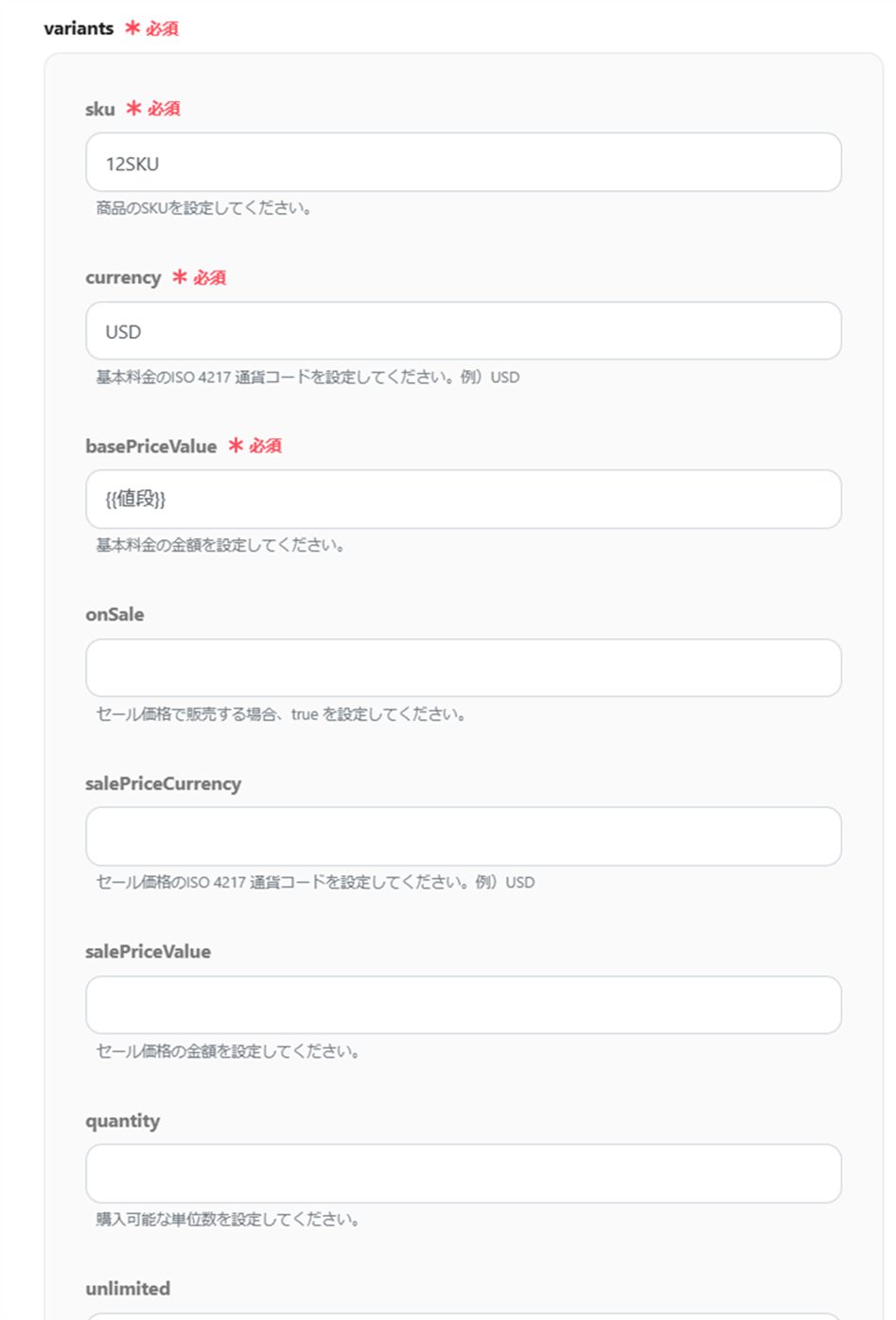The image size is (896, 1320).
Task: Click the quantity label
Action: tap(122, 1120)
